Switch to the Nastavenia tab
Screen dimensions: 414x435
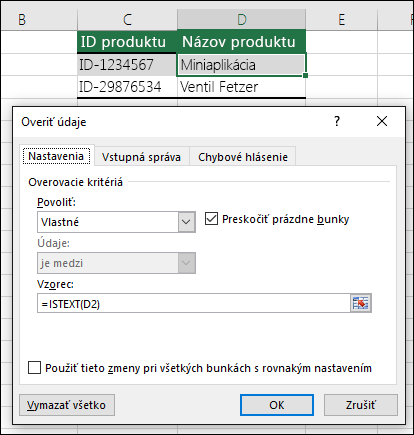point(56,156)
